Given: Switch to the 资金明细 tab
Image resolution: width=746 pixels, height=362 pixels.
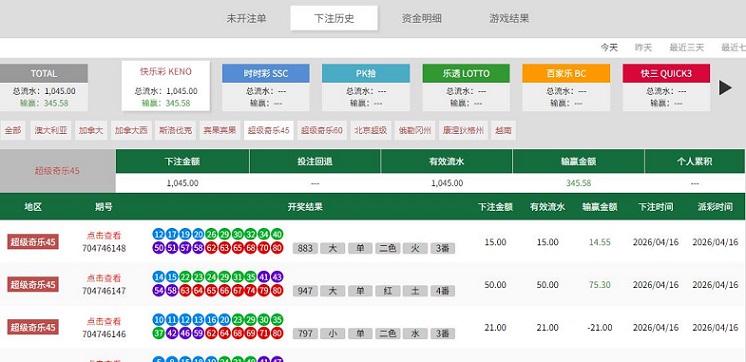Looking at the screenshot, I should pos(422,19).
